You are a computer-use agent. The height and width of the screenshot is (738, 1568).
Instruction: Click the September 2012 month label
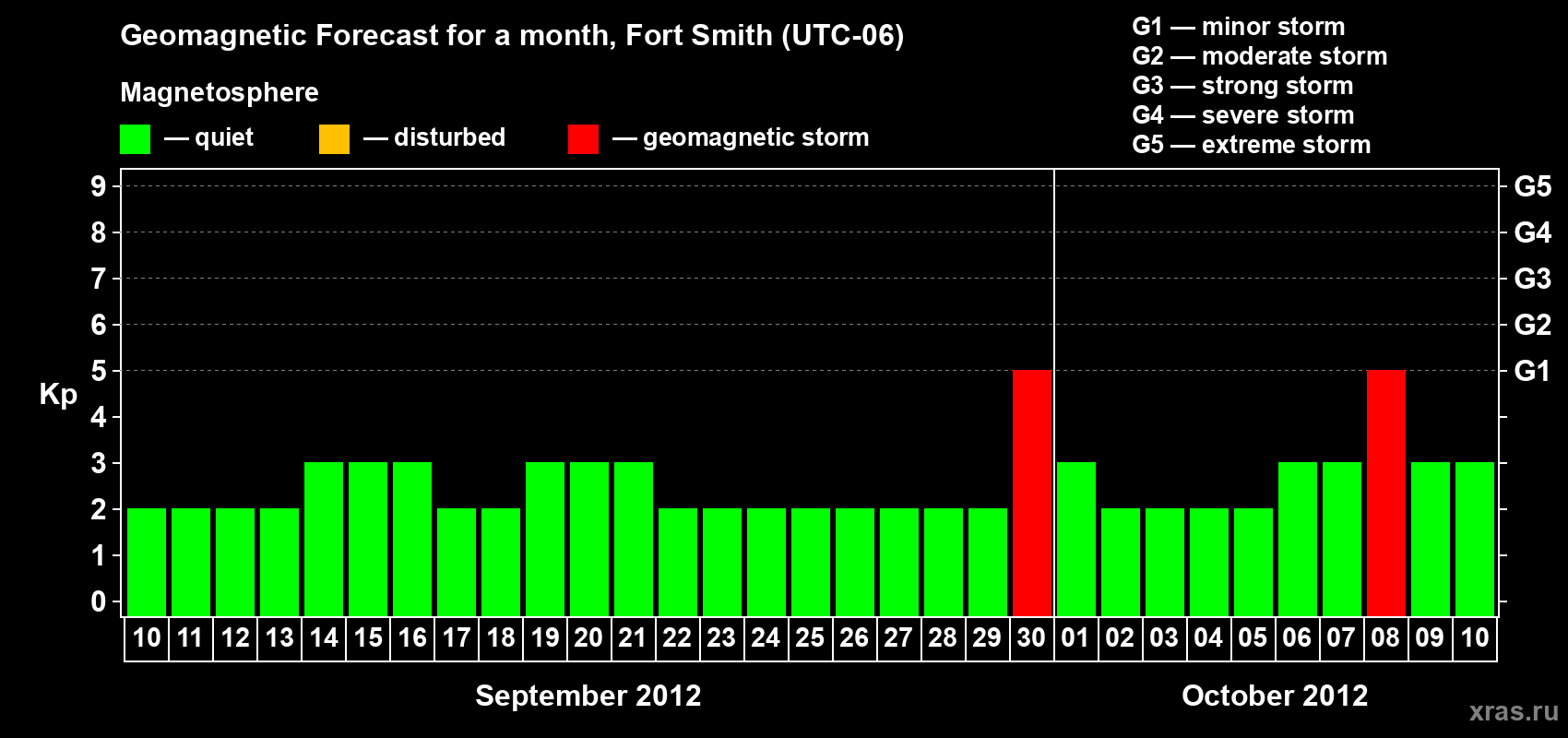click(x=588, y=696)
